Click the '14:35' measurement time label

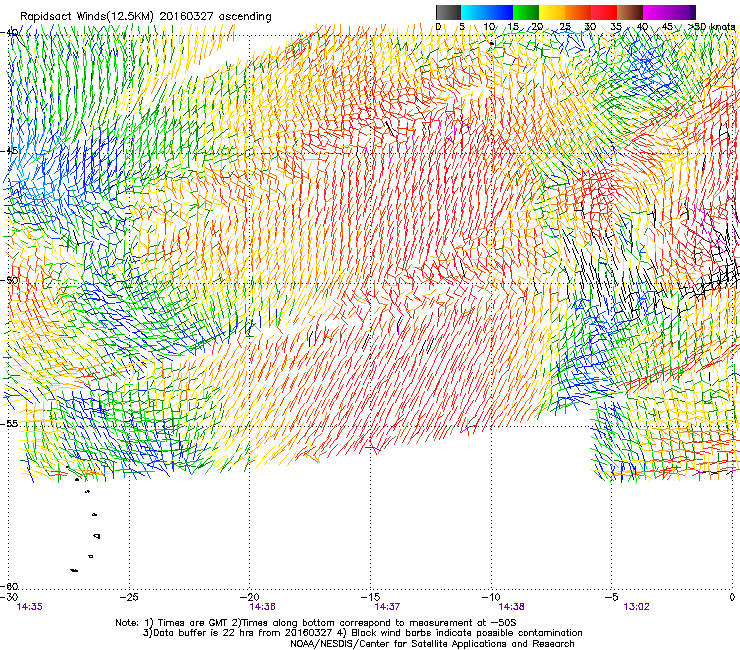tap(29, 607)
